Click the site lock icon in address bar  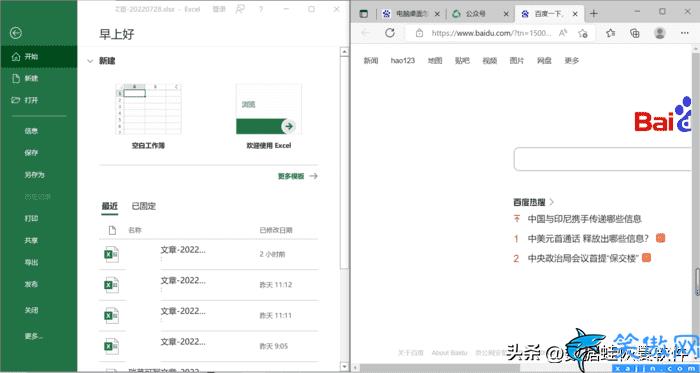[x=419, y=33]
